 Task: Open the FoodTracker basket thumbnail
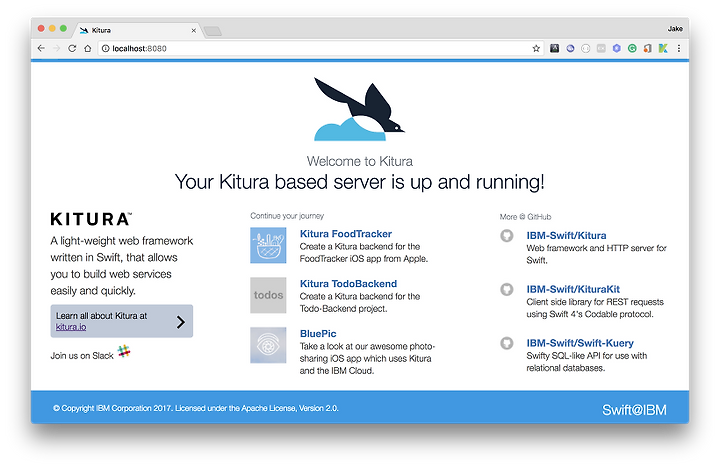point(268,245)
